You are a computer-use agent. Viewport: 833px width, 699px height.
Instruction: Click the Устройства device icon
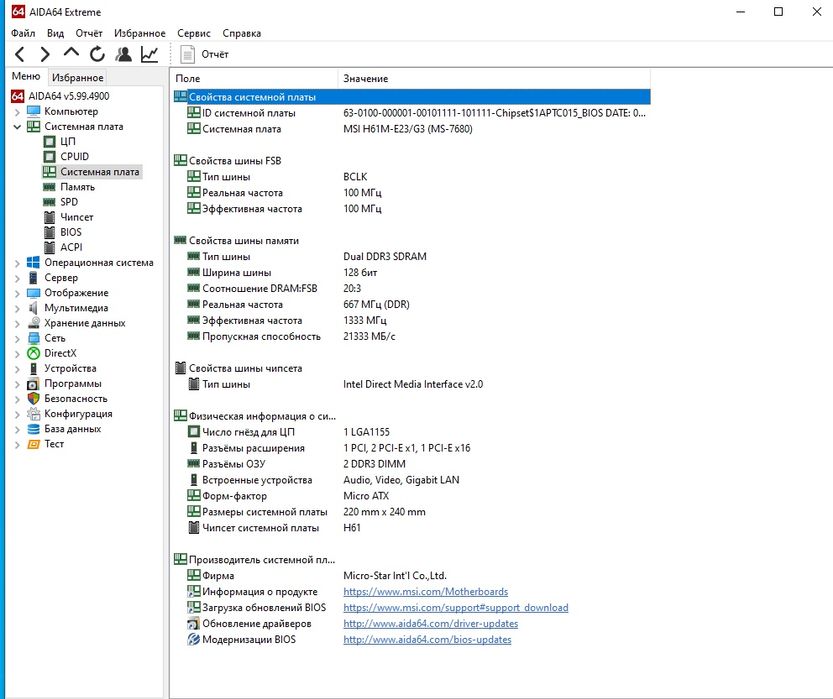[x=33, y=369]
